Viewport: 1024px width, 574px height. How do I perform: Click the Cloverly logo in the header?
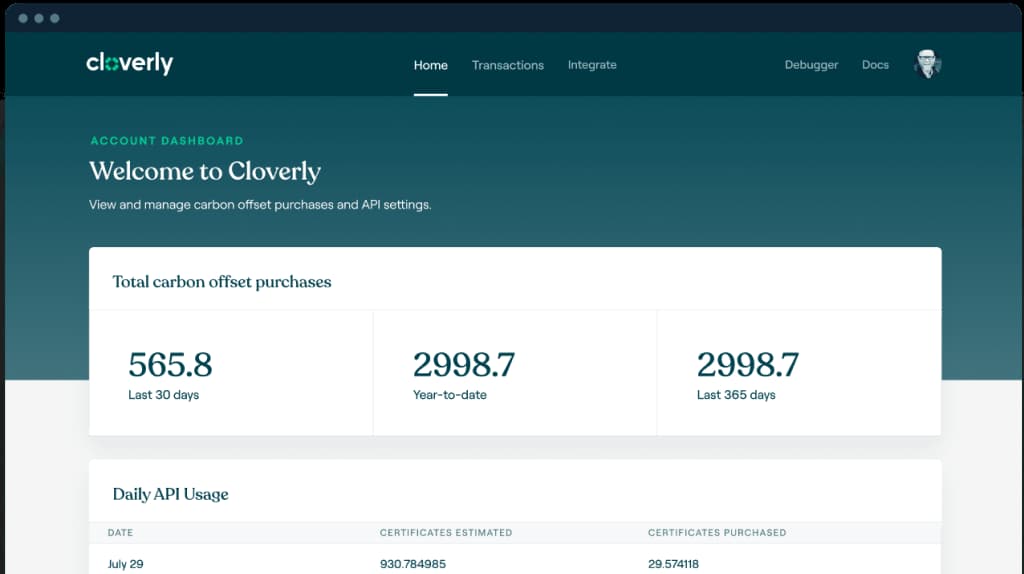pos(130,64)
